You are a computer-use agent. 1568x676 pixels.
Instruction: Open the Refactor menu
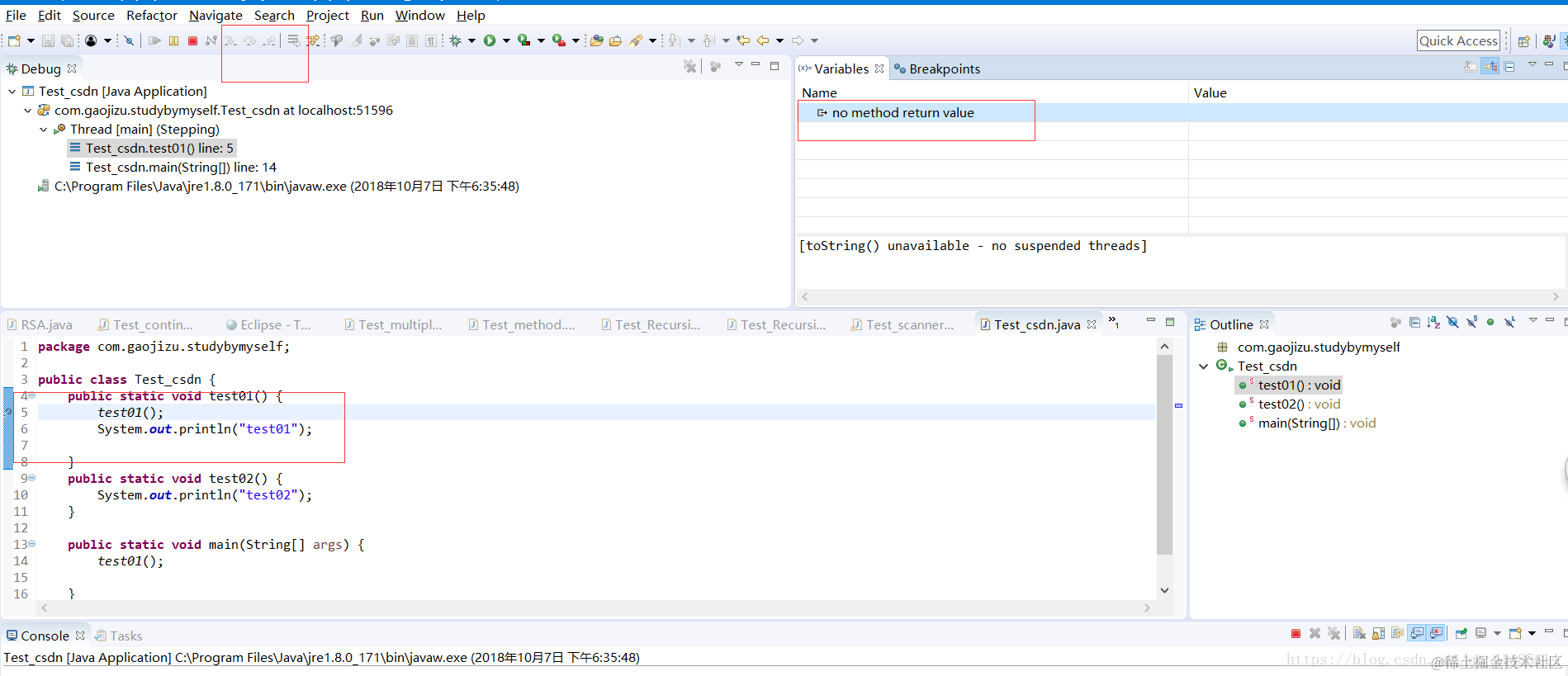pos(152,15)
